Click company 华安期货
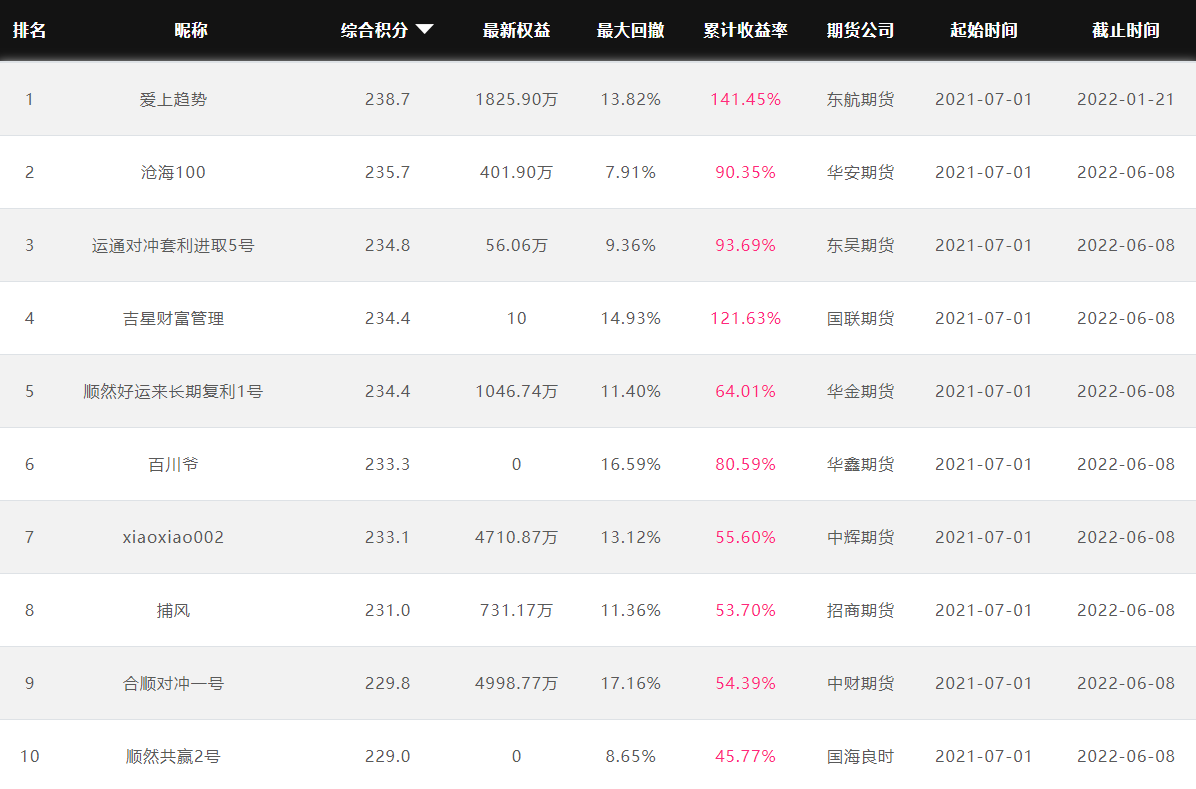 point(860,172)
